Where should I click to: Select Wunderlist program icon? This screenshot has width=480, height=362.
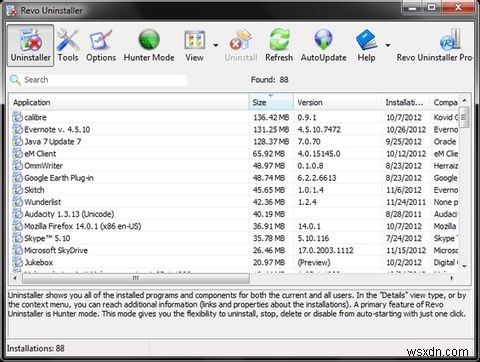point(17,202)
